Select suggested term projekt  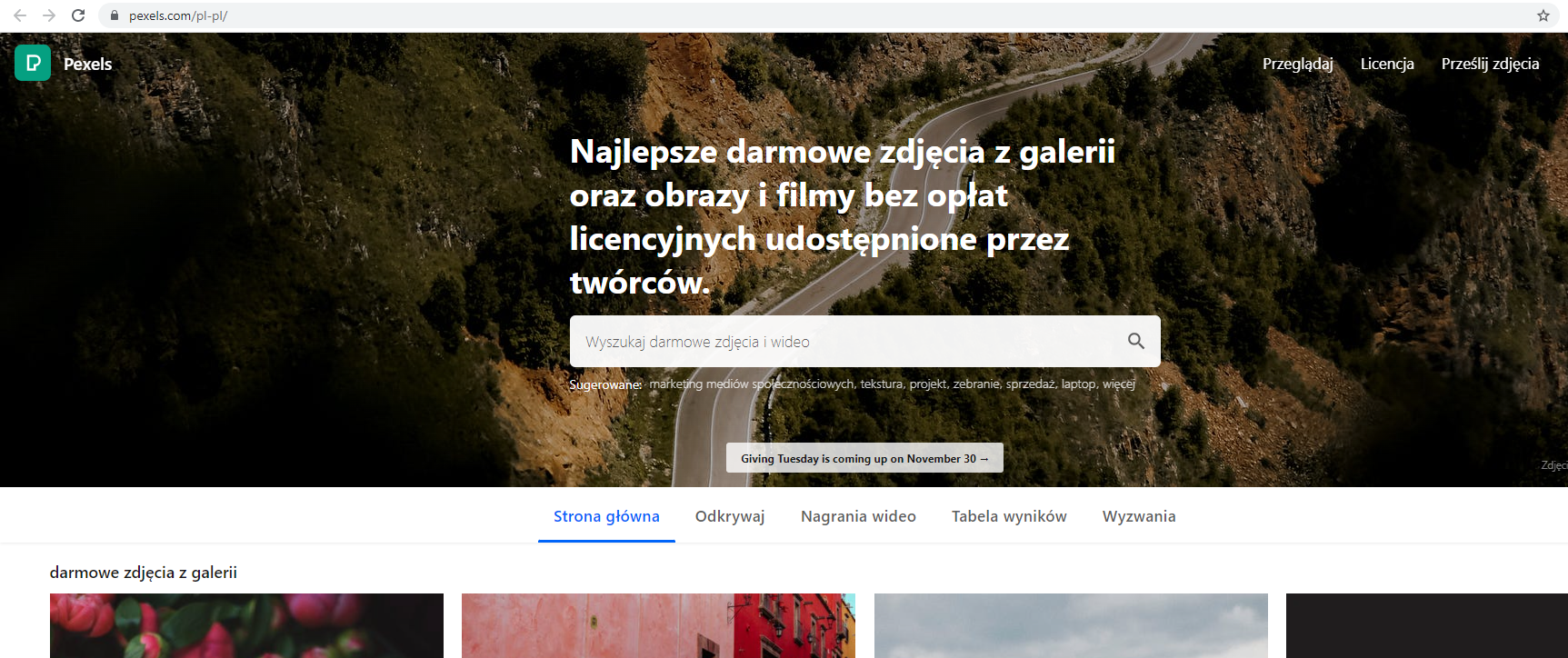click(928, 384)
